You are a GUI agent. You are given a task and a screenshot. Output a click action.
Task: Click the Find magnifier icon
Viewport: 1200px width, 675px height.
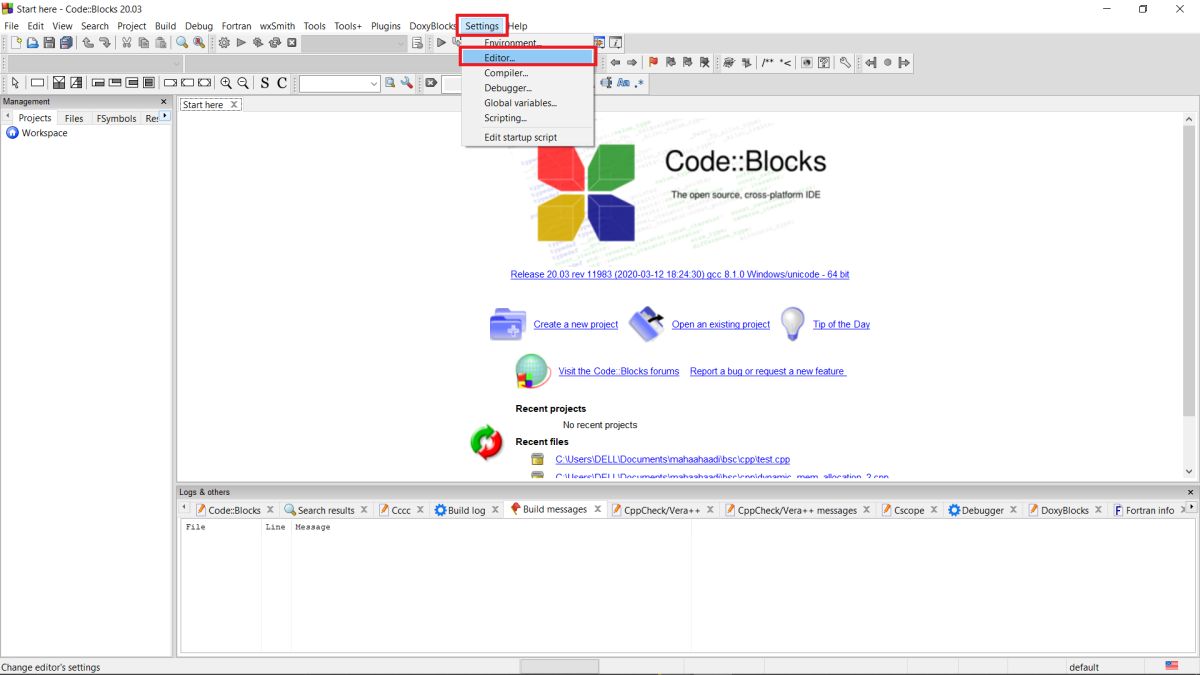[182, 43]
